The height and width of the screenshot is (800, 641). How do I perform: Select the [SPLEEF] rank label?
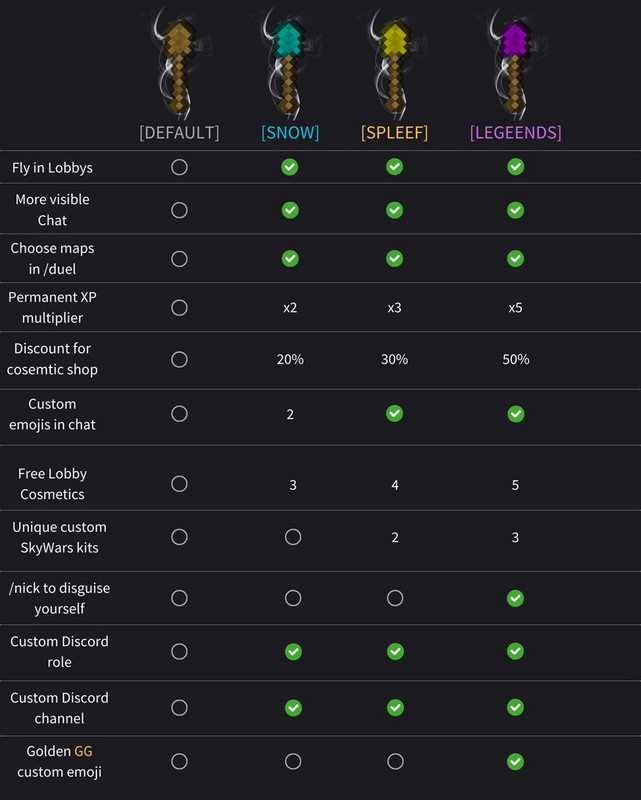(x=395, y=132)
